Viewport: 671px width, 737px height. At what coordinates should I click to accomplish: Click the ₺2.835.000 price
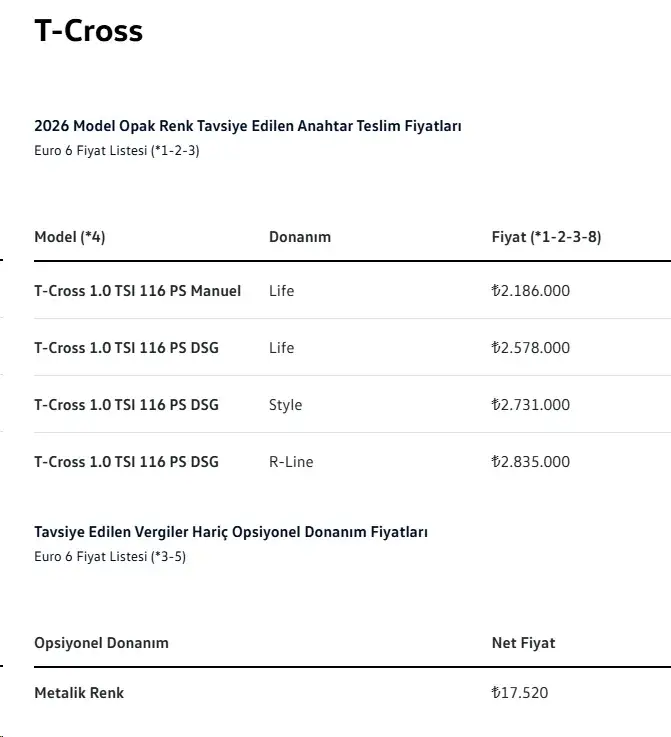(x=531, y=462)
